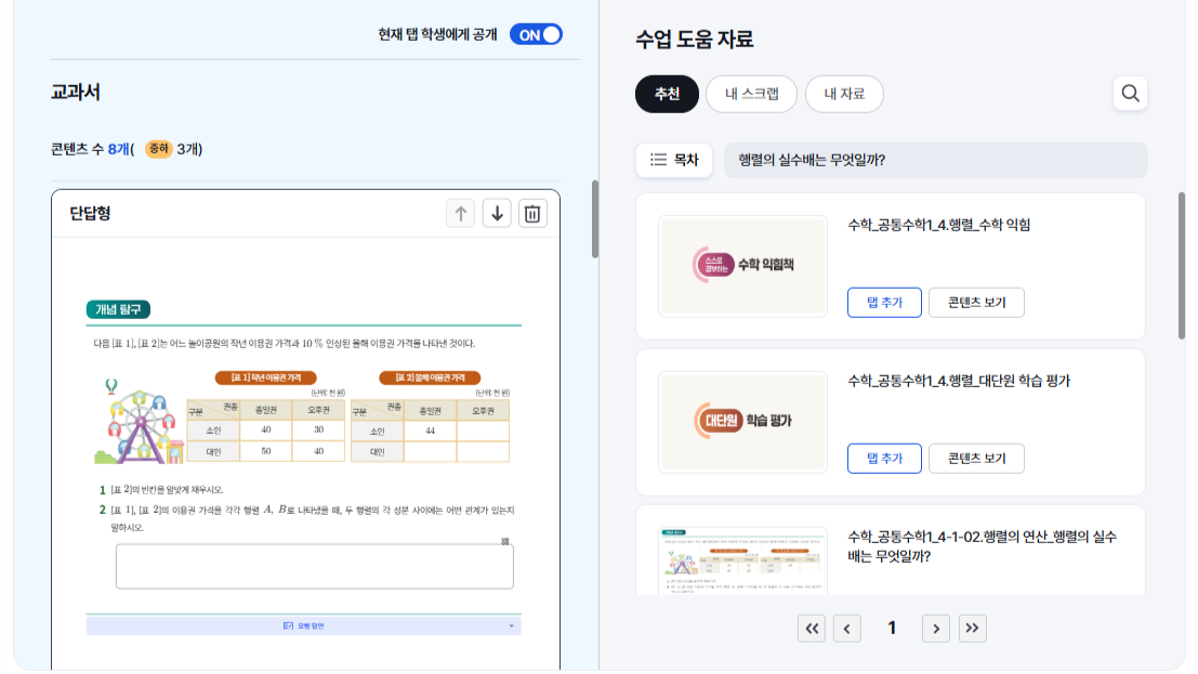Click the left panel vertical scrollbar
Viewport: 1198px width, 674px height.
(x=595, y=219)
